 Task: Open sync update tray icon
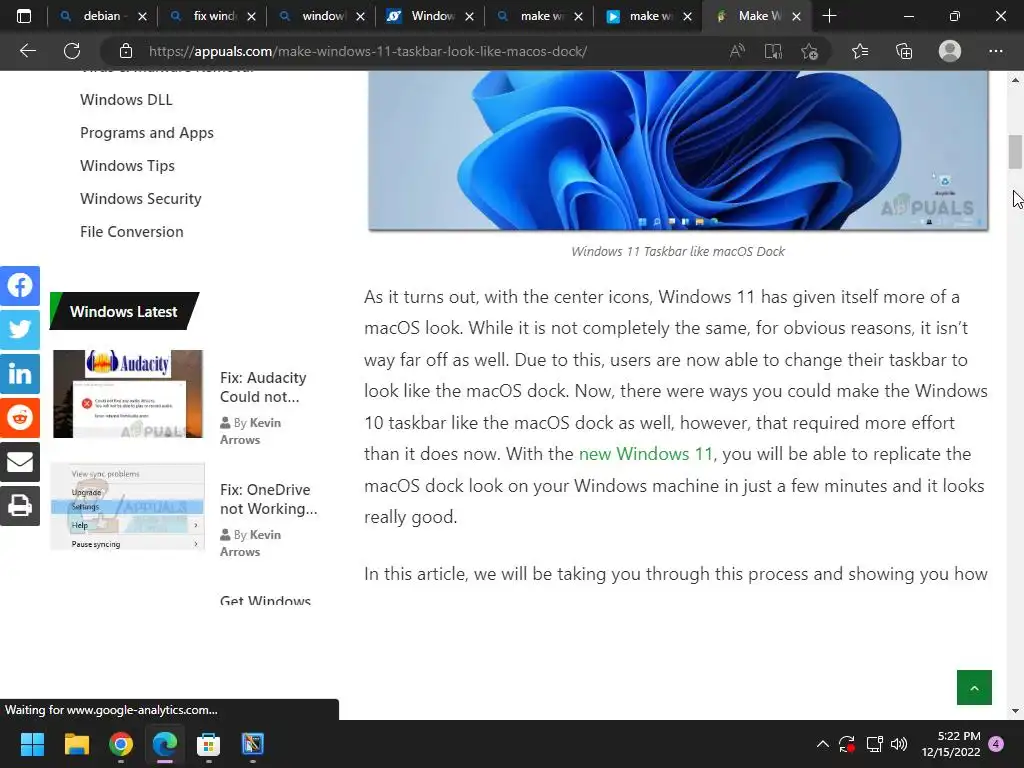[x=847, y=744]
